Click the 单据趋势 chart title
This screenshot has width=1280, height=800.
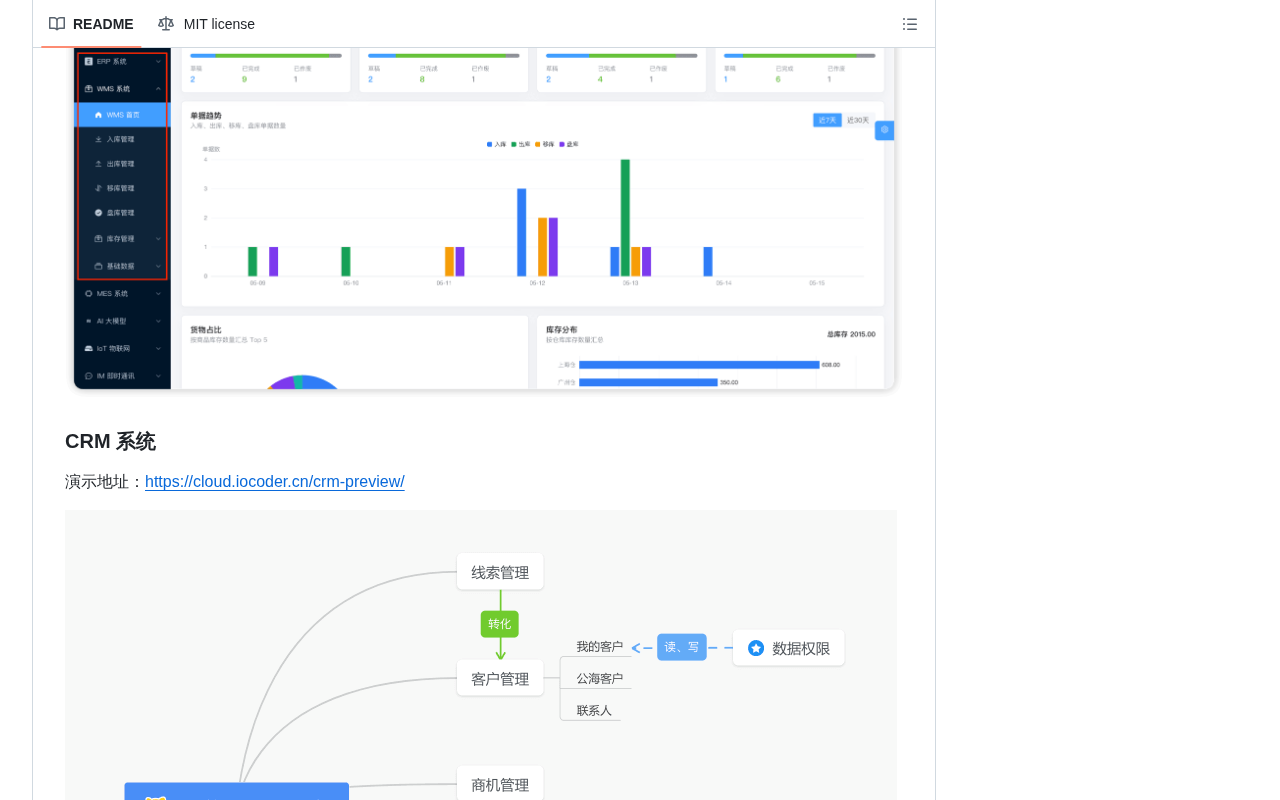(206, 116)
